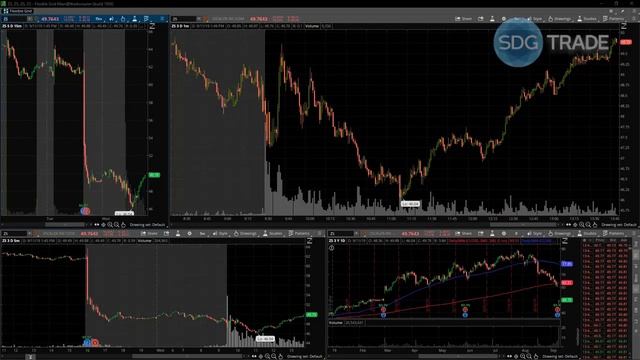Click zoom-out magnifier below top-right chart
Screen dimensions: 640x360
click(x=588, y=225)
